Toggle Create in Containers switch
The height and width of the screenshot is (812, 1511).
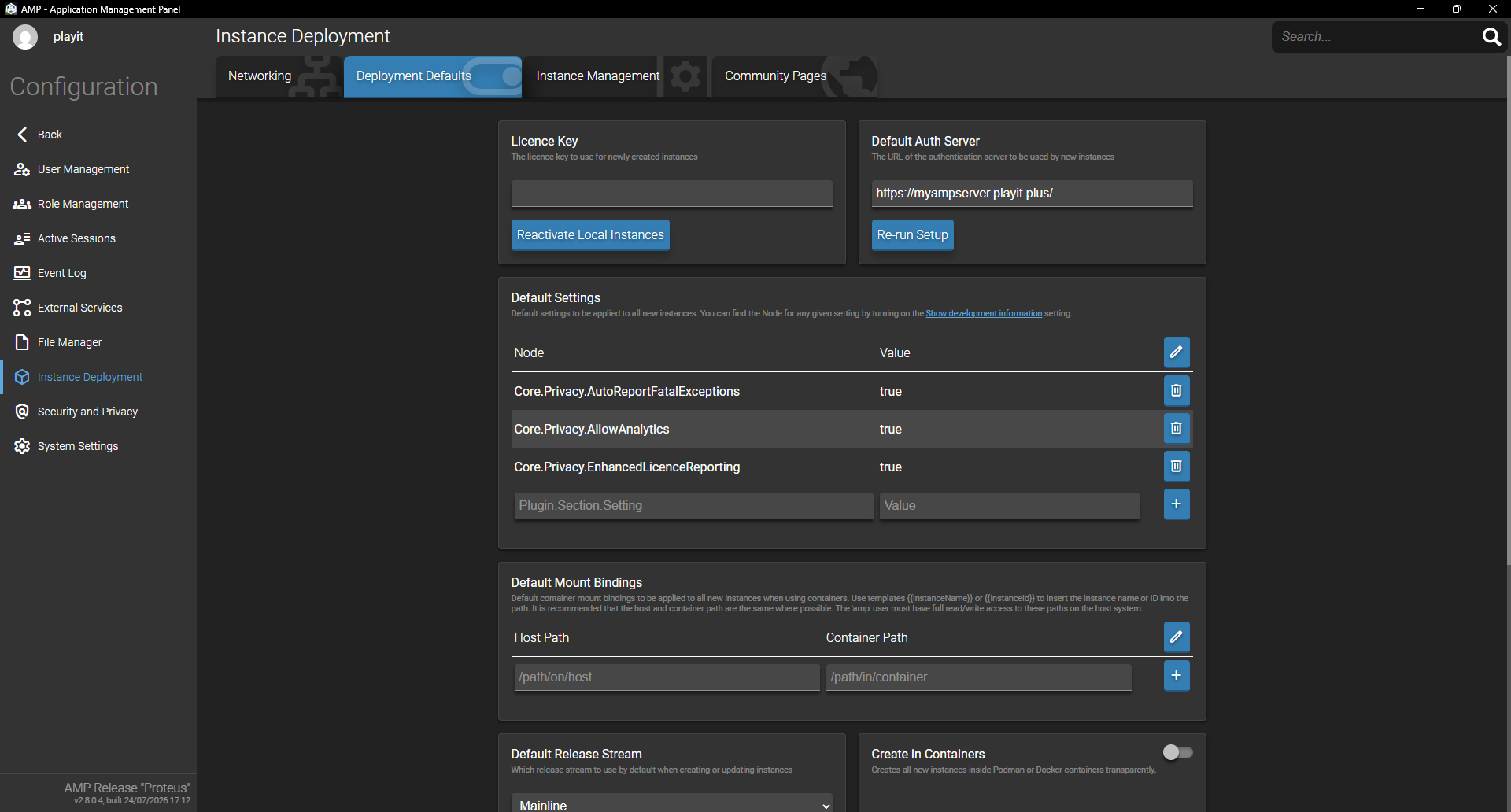1177,753
